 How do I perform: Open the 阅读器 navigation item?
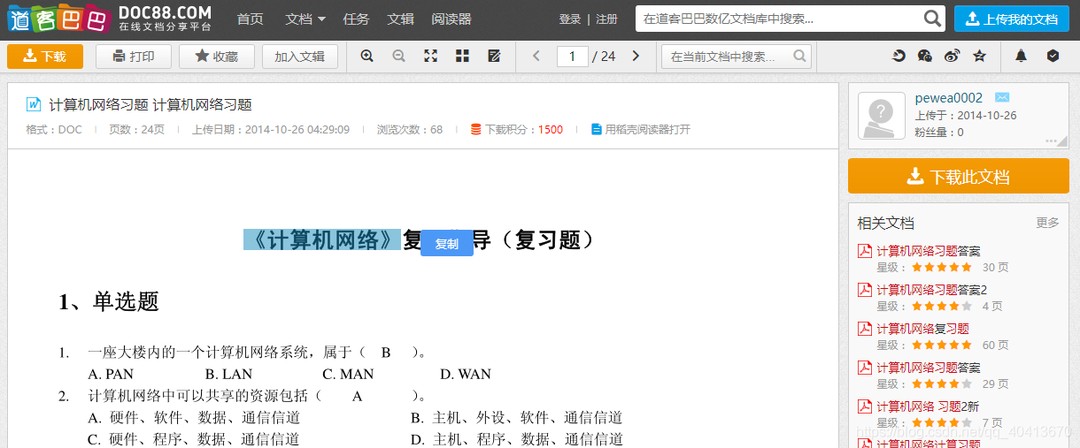point(451,19)
